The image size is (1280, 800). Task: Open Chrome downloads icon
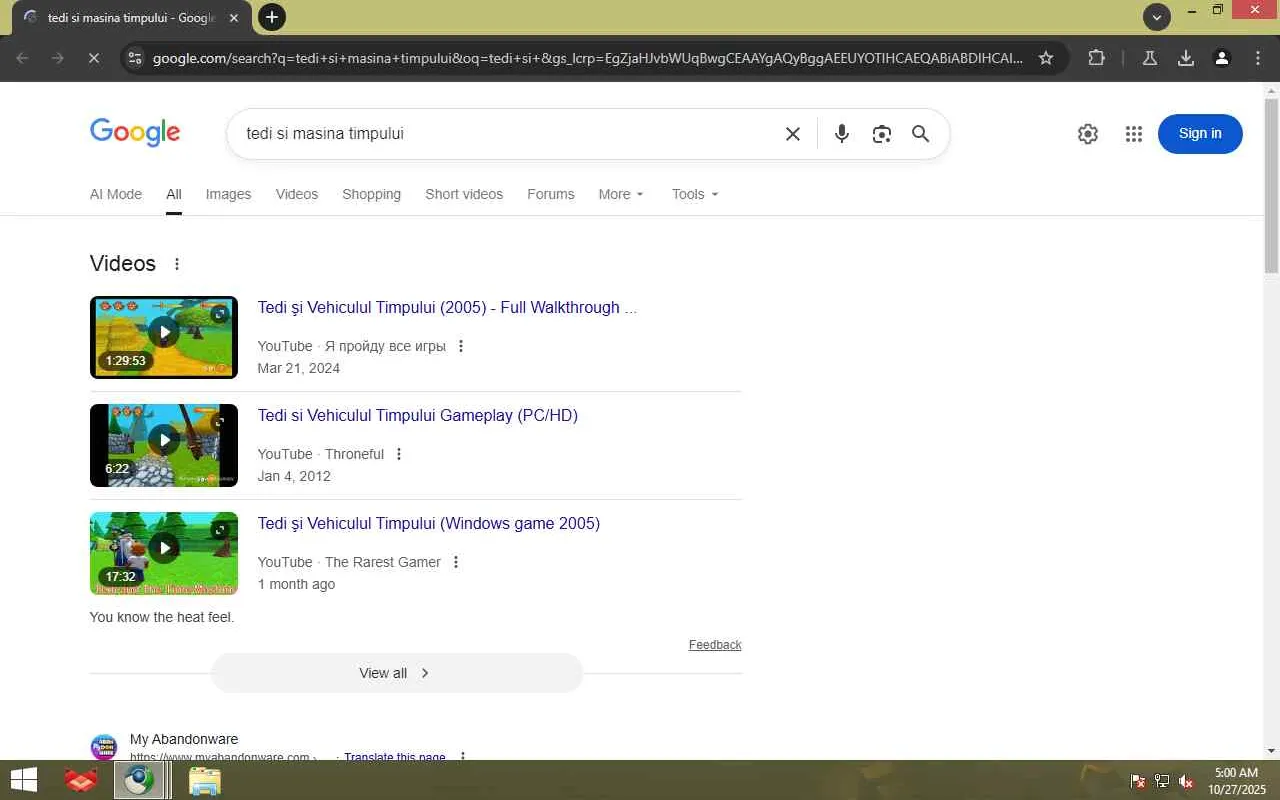click(1186, 58)
